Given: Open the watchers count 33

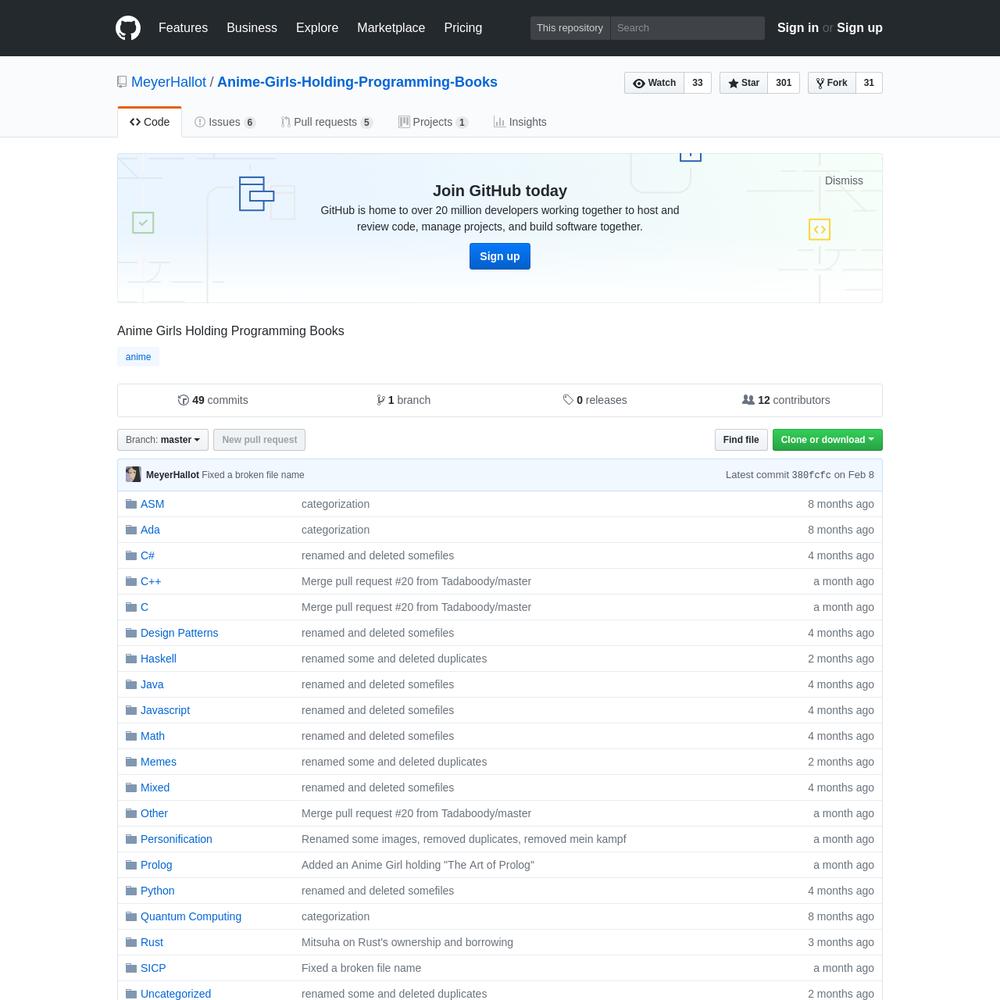Looking at the screenshot, I should tap(698, 83).
